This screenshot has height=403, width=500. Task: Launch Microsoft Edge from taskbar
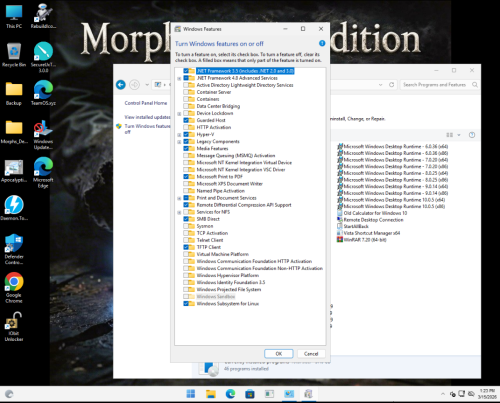(x=230, y=394)
